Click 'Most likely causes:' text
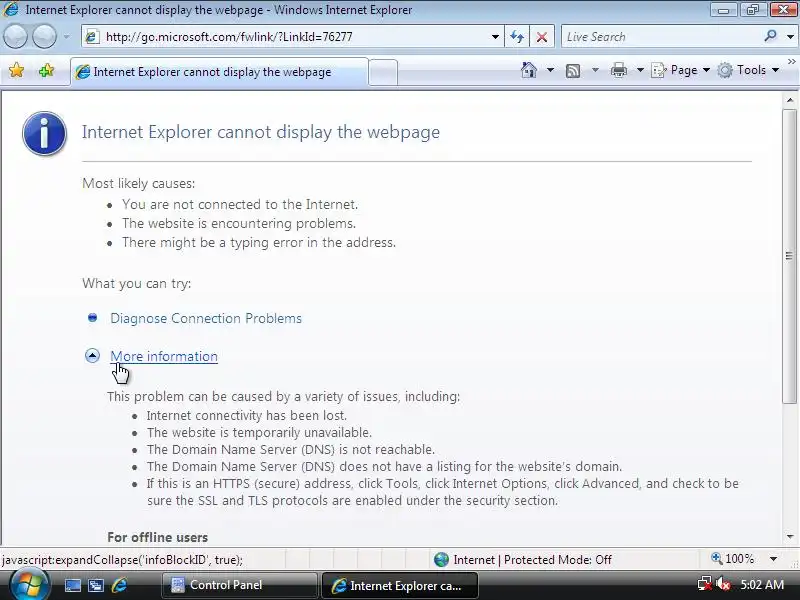 click(x=138, y=183)
